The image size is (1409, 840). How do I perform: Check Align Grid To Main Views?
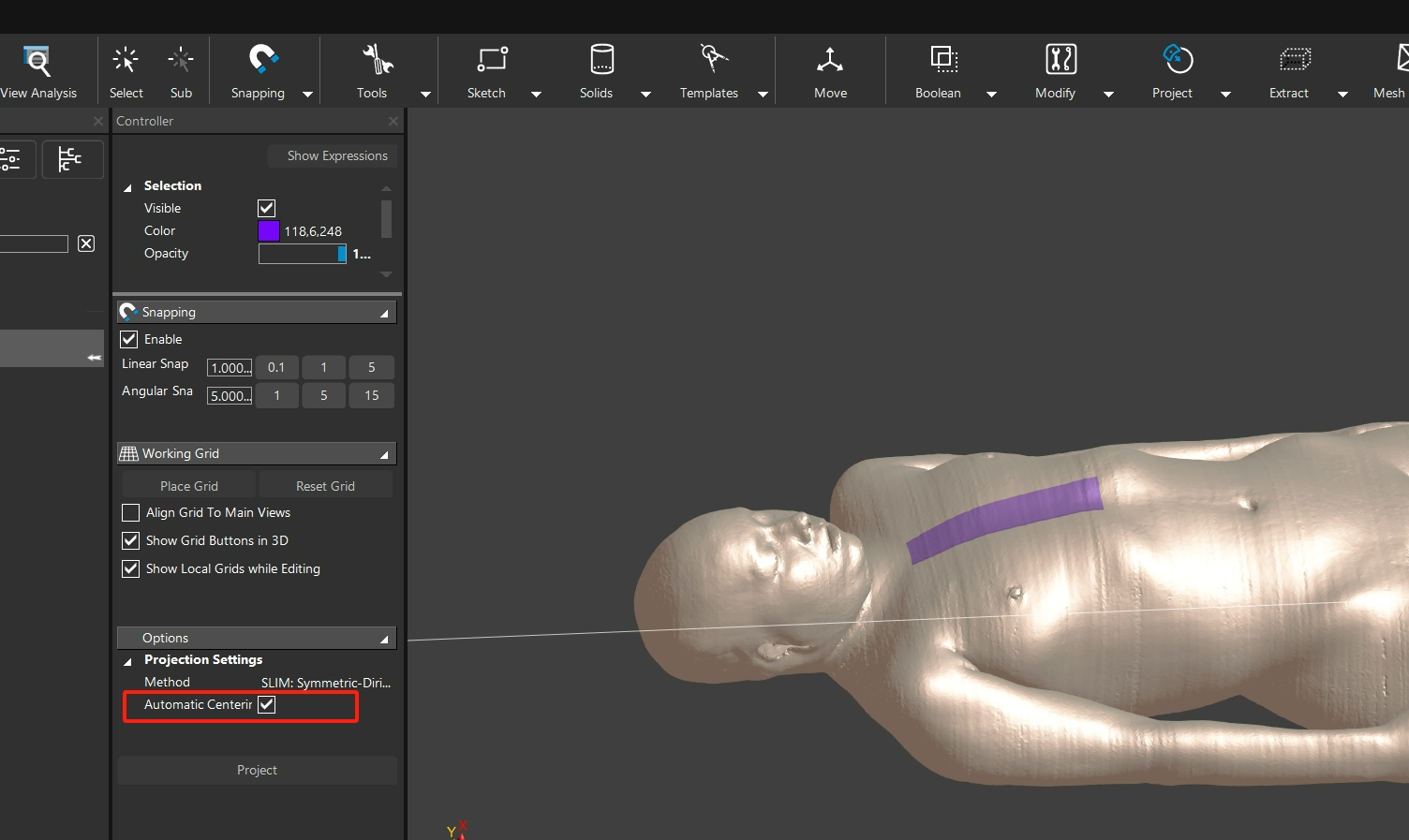pos(131,513)
